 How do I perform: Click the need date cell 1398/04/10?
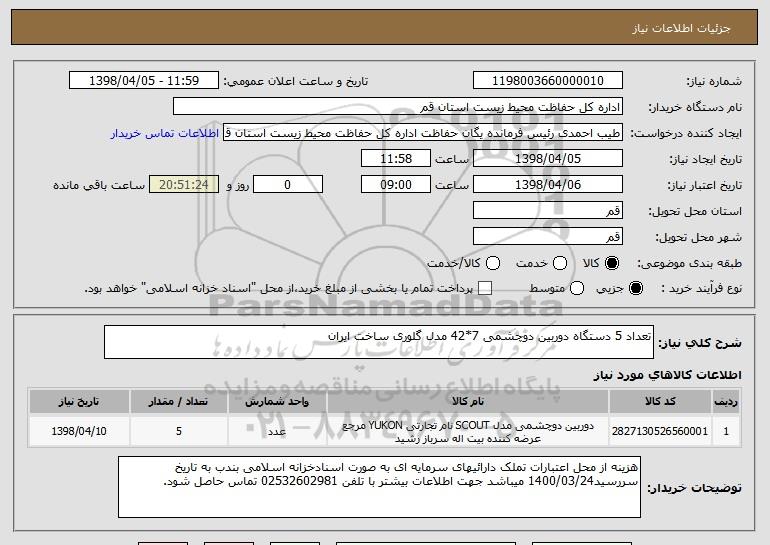pyautogui.click(x=79, y=431)
